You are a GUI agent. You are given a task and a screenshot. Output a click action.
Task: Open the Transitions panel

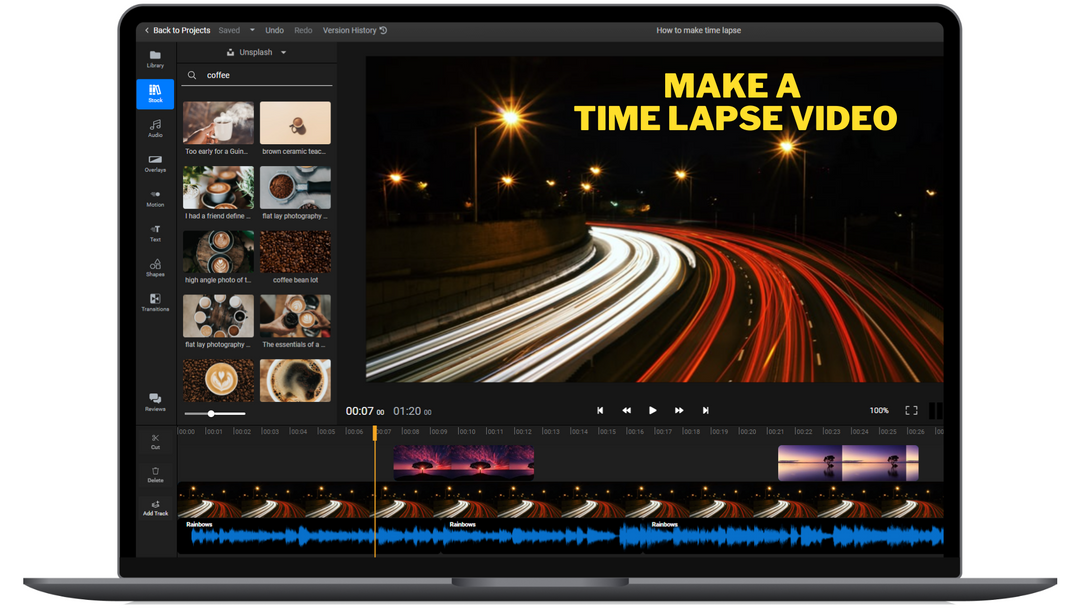155,302
